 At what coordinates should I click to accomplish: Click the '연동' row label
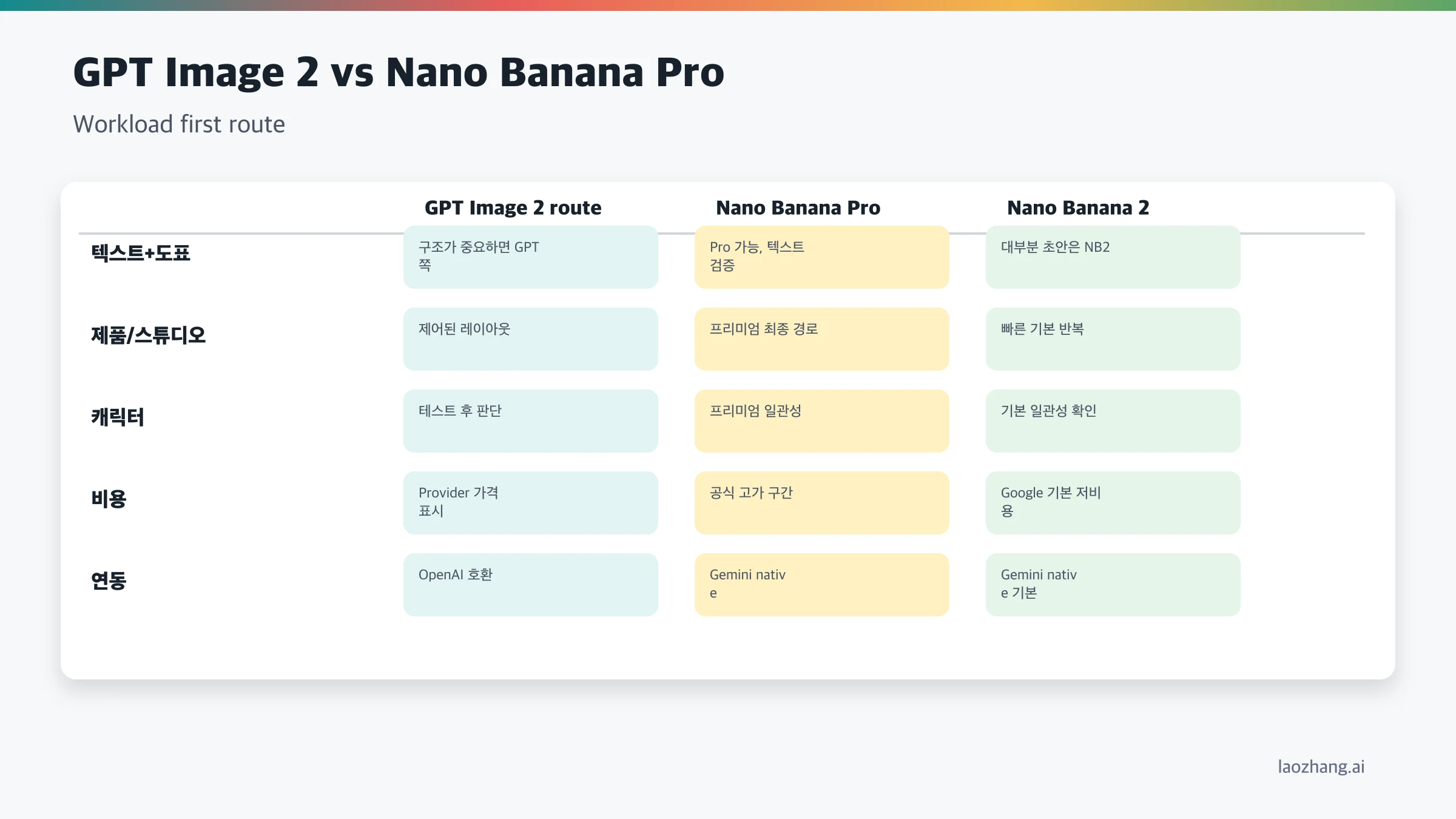(109, 581)
